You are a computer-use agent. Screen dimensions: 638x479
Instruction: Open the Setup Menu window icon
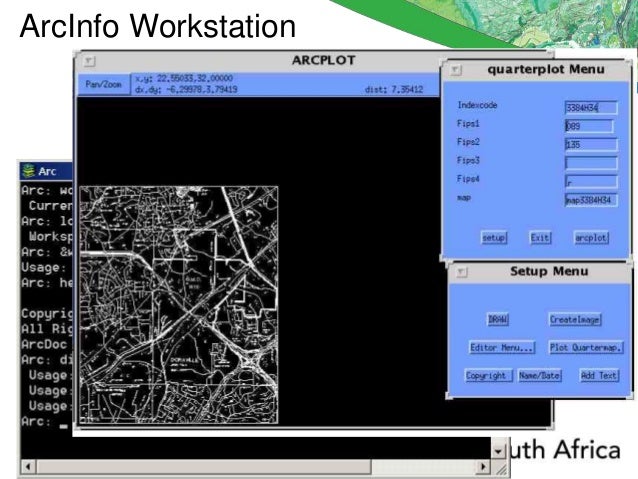pyautogui.click(x=462, y=271)
